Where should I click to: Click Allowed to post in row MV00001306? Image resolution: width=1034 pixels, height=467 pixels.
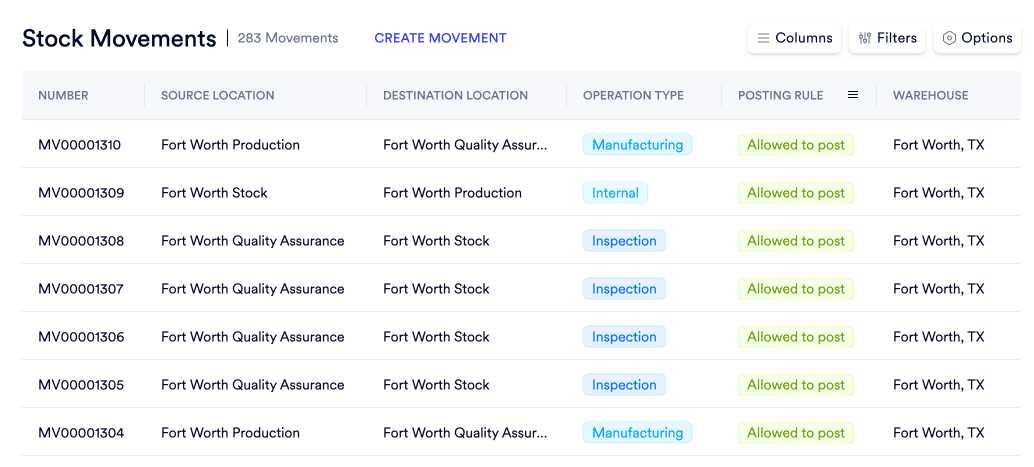coord(796,337)
